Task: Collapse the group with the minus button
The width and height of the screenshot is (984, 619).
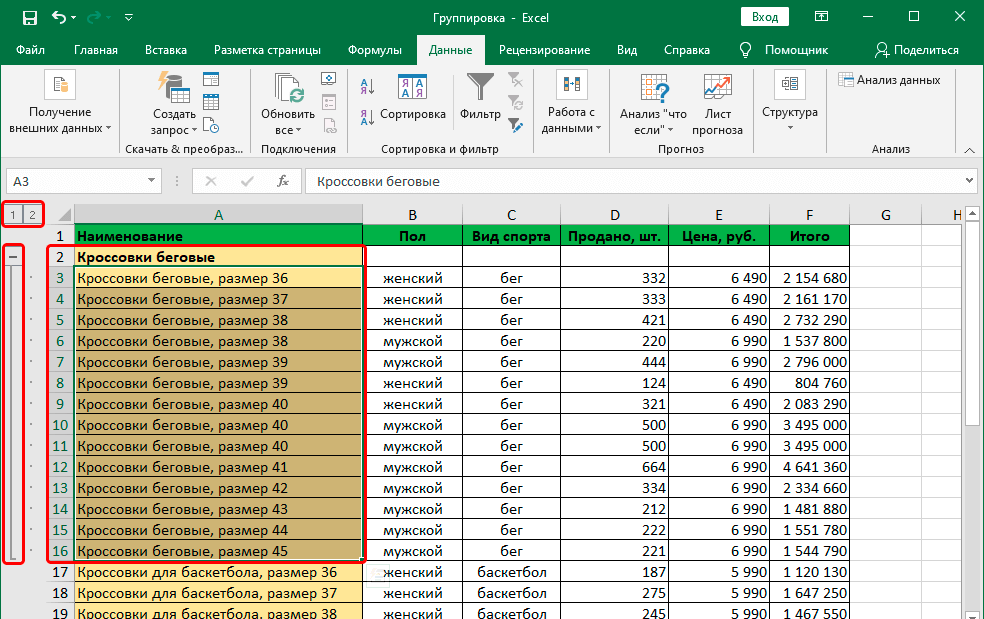Action: pos(13,257)
